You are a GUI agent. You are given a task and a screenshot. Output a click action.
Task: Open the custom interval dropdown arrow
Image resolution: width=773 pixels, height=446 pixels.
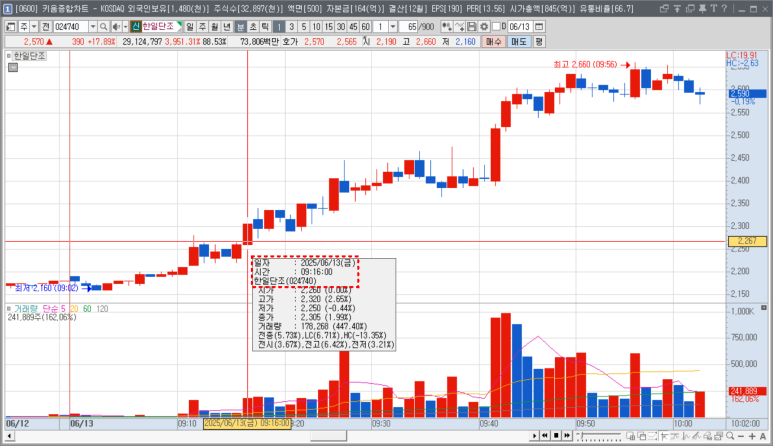click(393, 27)
